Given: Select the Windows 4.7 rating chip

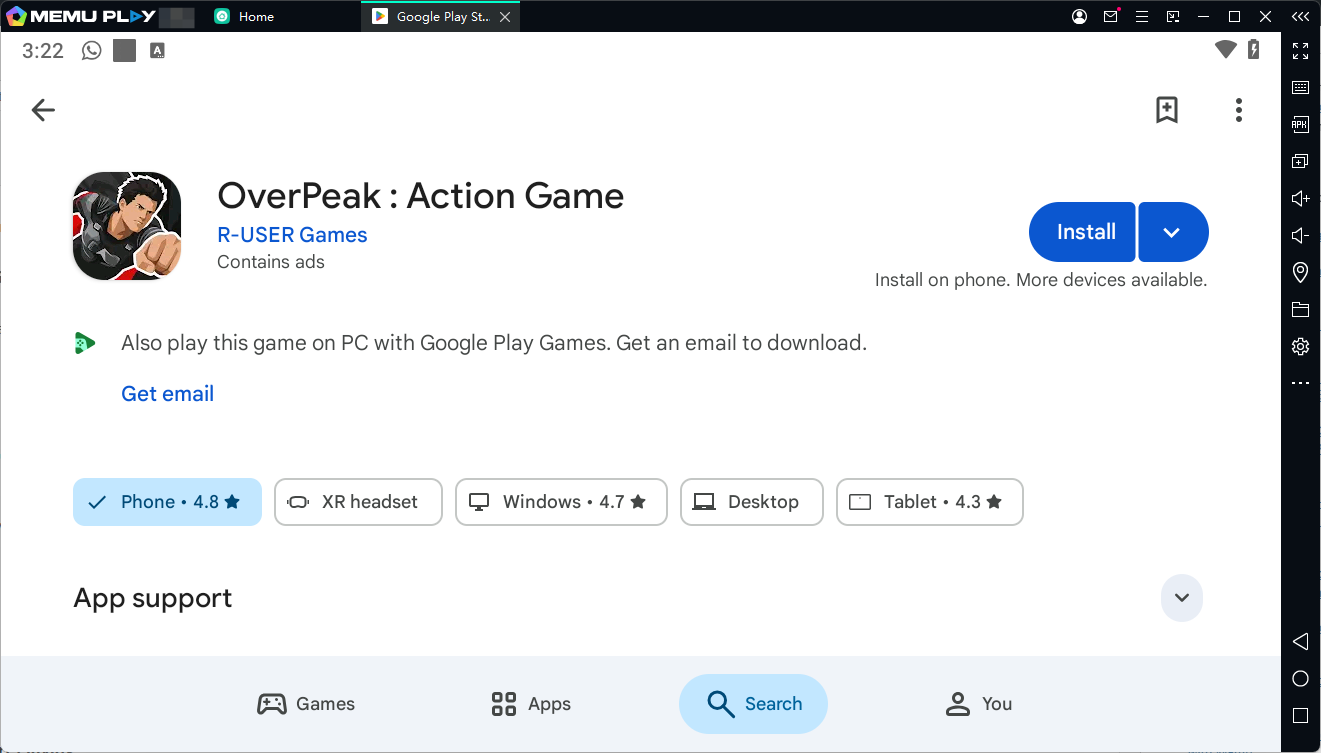Looking at the screenshot, I should click(561, 502).
